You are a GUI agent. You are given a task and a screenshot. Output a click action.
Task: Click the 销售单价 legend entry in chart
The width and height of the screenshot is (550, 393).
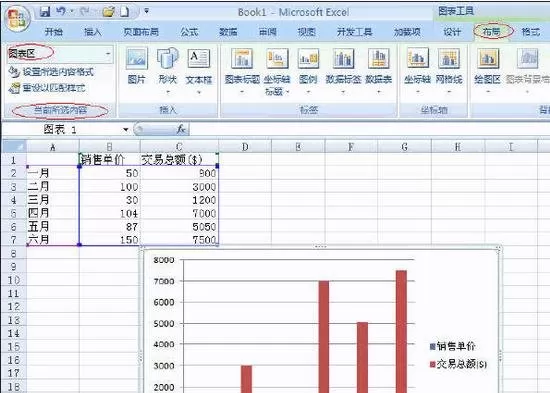tap(452, 346)
